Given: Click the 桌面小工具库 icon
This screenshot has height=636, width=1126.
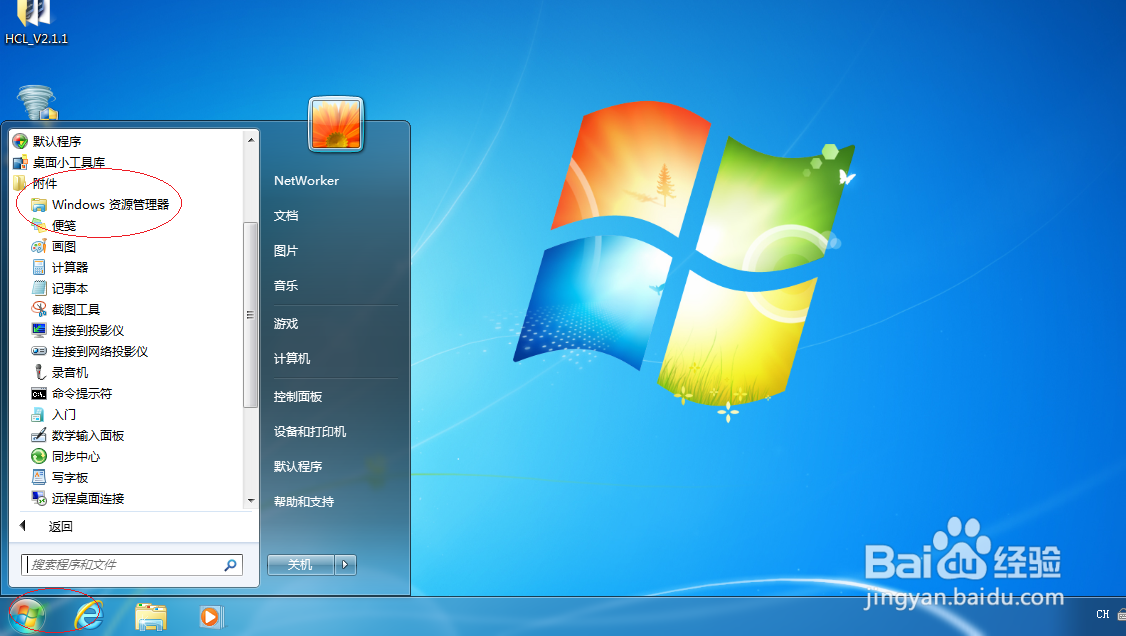Looking at the screenshot, I should (x=20, y=162).
